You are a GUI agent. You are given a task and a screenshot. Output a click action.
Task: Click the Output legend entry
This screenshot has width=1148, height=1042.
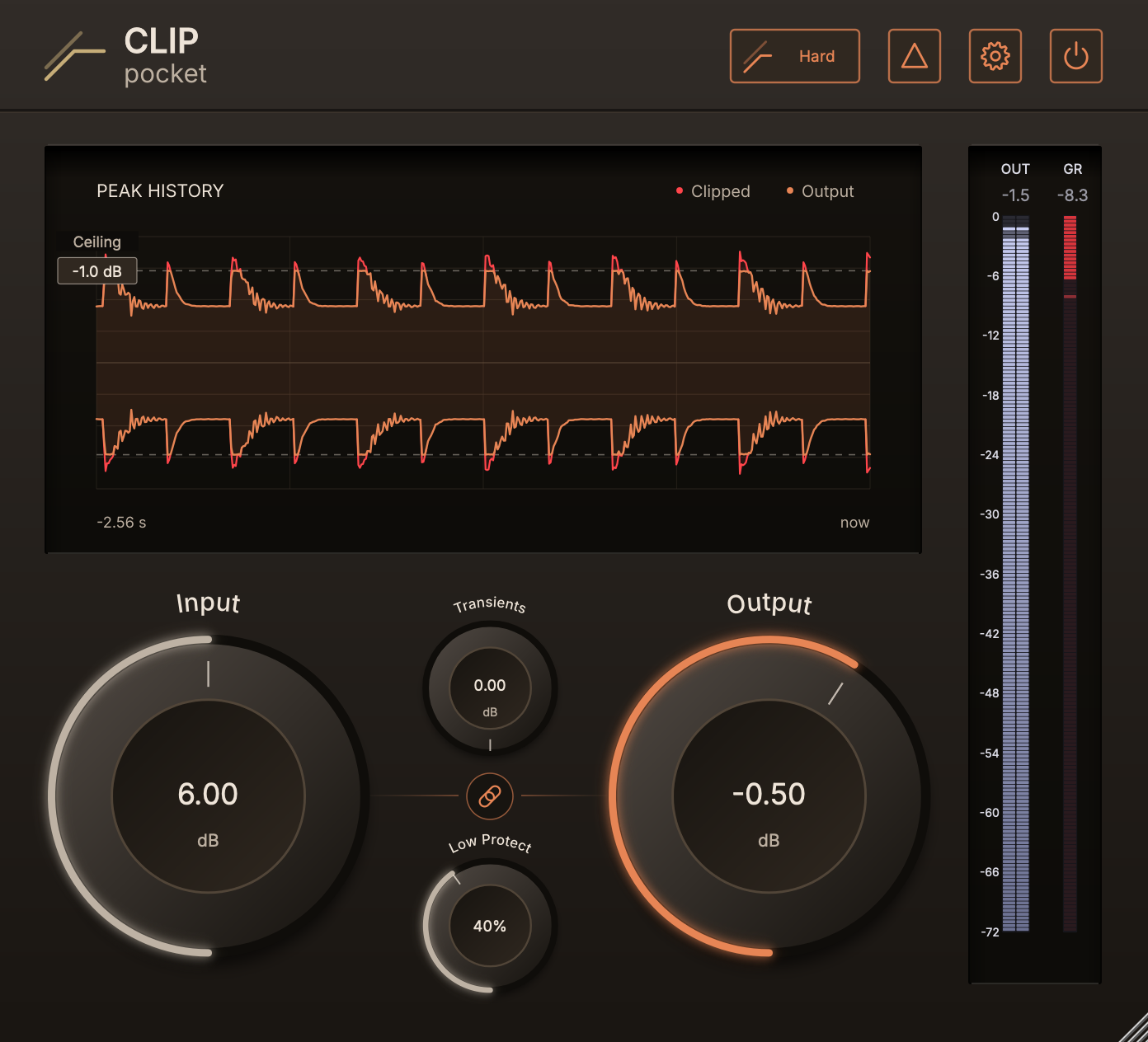click(820, 191)
